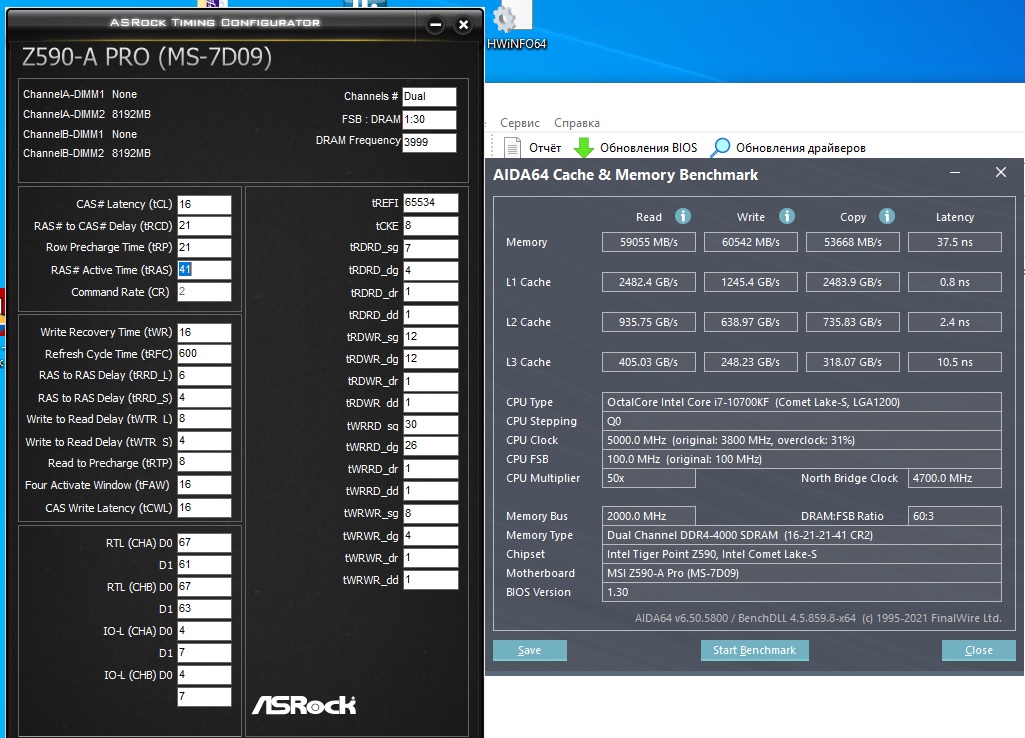Click the L3 Cache Copy value 318.07 GB/s
The height and width of the screenshot is (738, 1025).
point(852,362)
